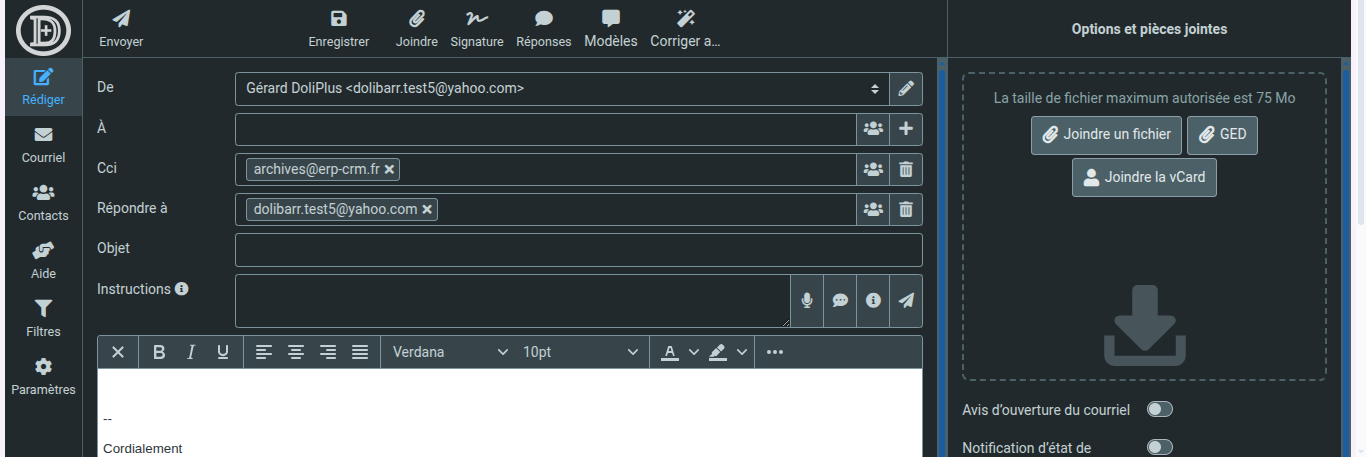Open Filtres in the sidebar
The height and width of the screenshot is (457, 1366).
(43, 319)
